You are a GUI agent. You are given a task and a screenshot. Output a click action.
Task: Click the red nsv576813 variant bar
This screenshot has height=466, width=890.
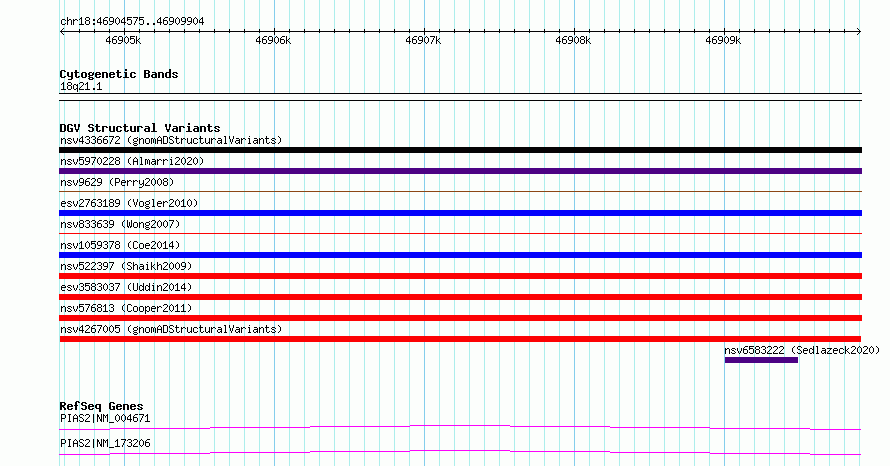(x=460, y=318)
